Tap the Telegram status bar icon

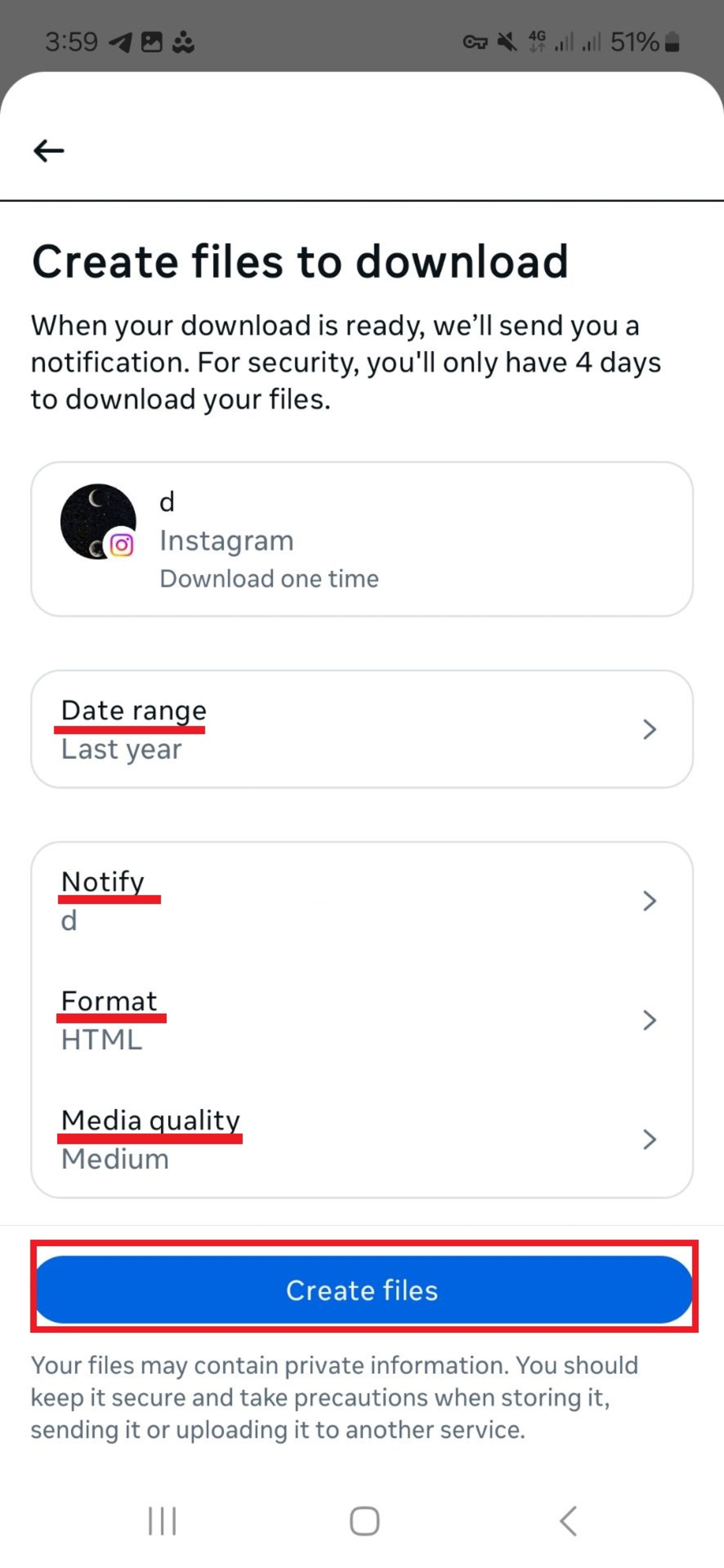coord(121,42)
